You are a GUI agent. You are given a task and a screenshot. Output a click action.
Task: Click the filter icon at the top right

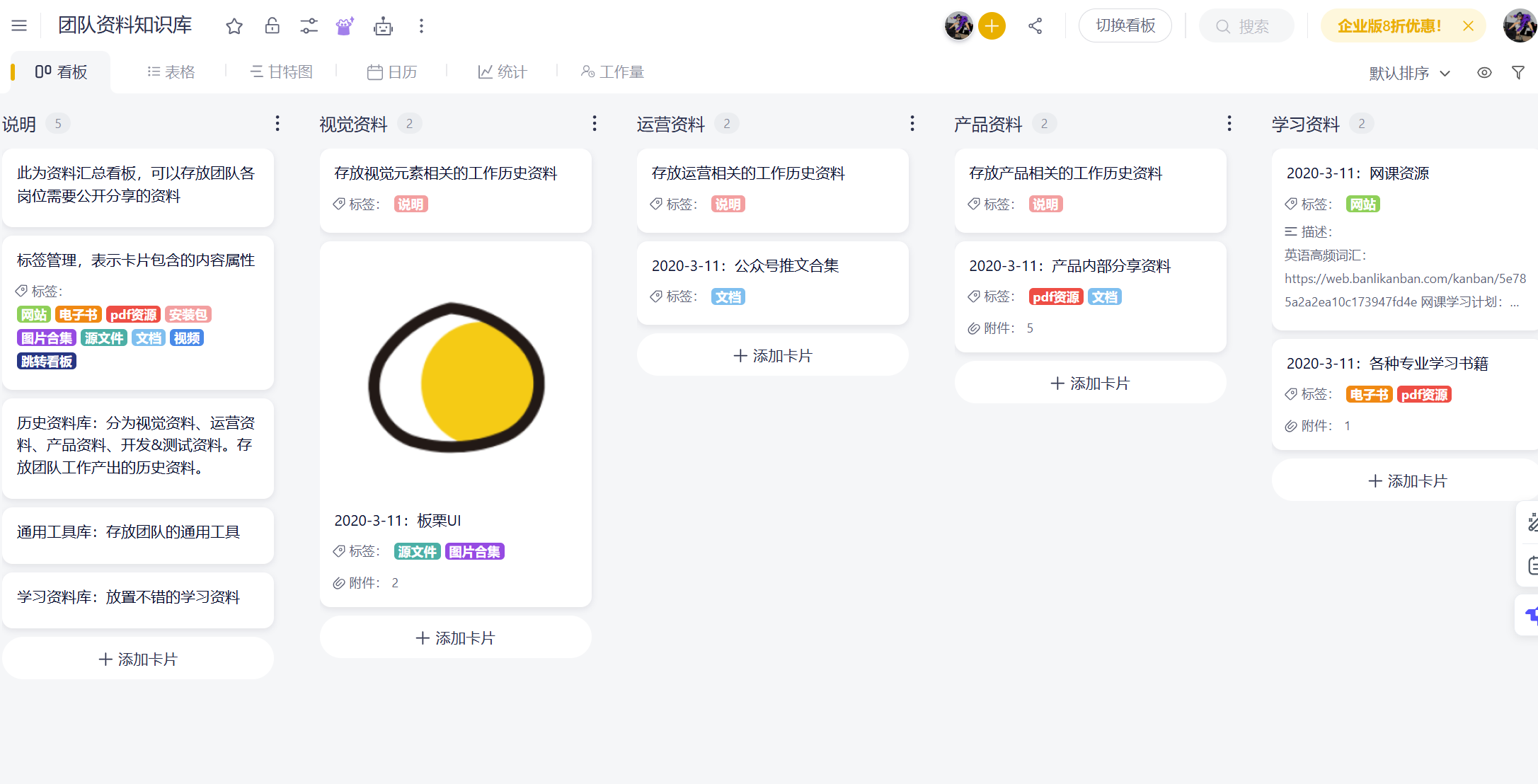(1518, 72)
